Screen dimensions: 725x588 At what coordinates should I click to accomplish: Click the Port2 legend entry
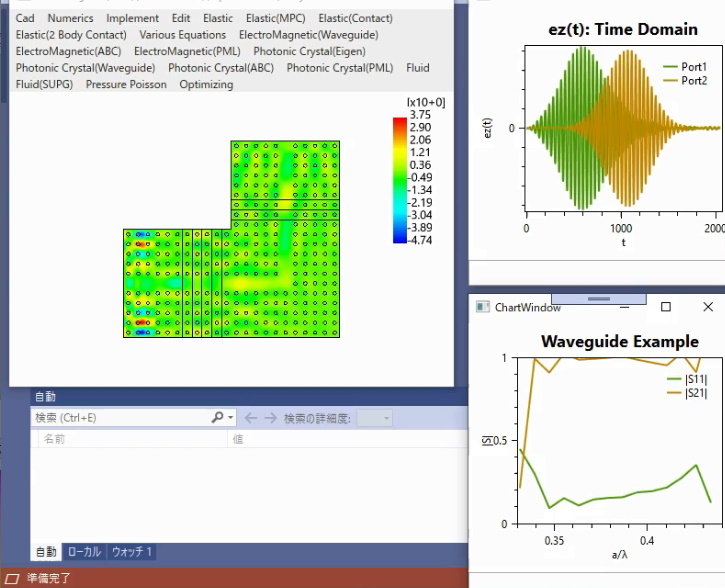[x=685, y=80]
